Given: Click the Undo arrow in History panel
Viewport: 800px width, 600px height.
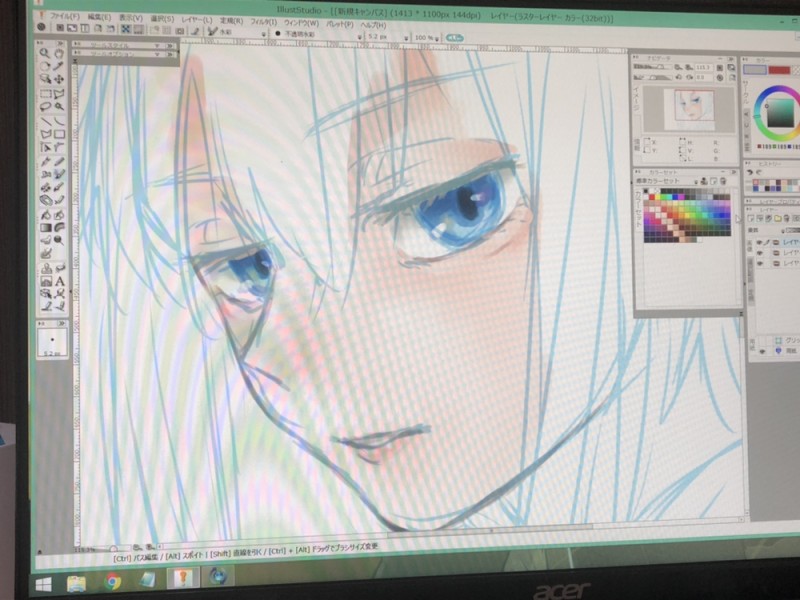Looking at the screenshot, I should click(x=750, y=172).
